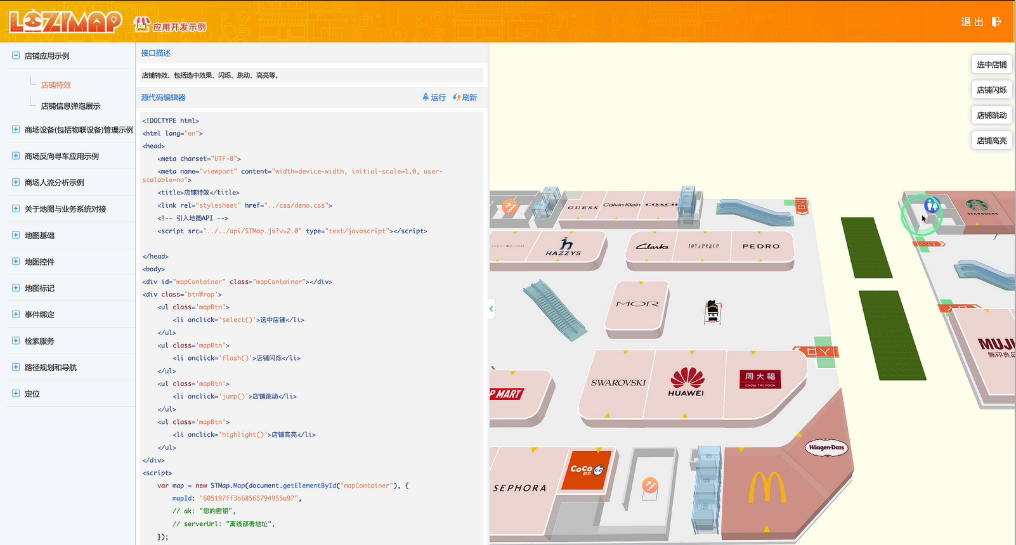Expand the 商场反向寻车应用示例 node
This screenshot has height=545, width=1016.
point(16,156)
